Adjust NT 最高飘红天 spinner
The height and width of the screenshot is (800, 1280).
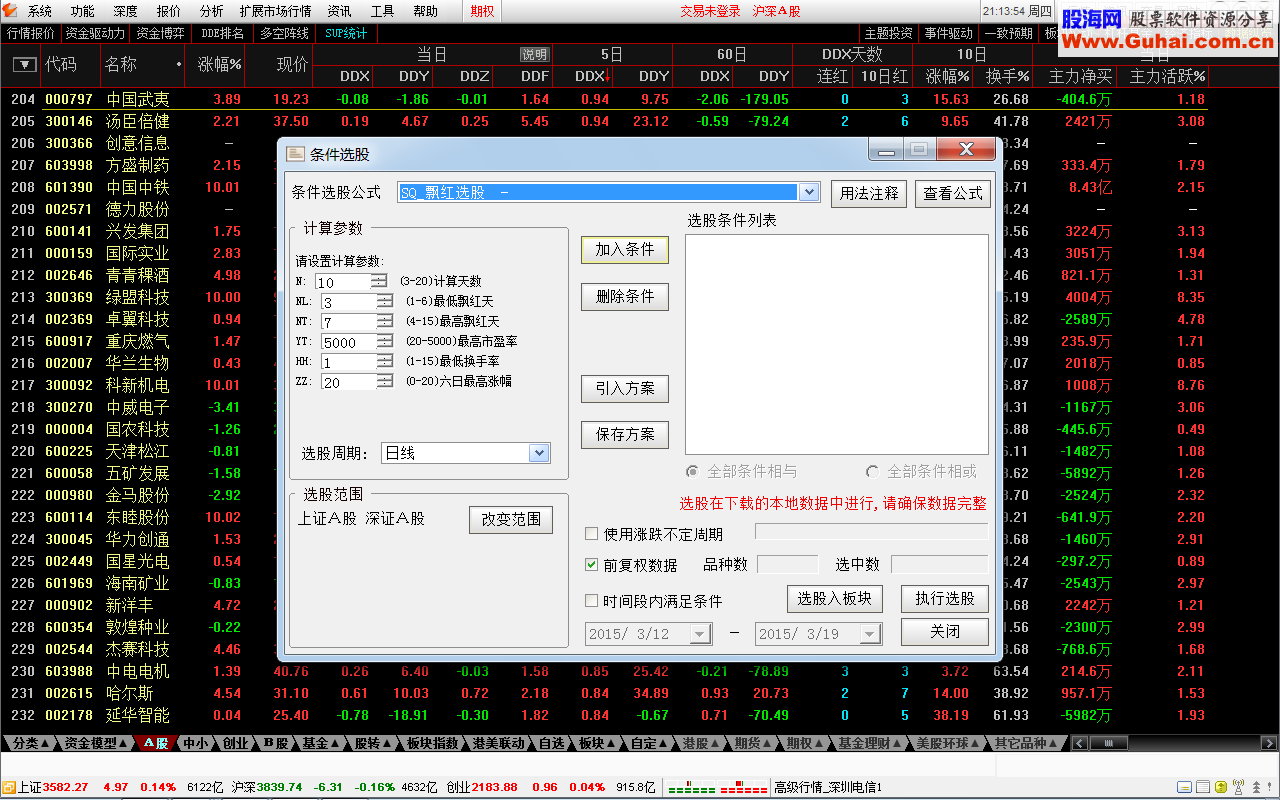click(384, 322)
